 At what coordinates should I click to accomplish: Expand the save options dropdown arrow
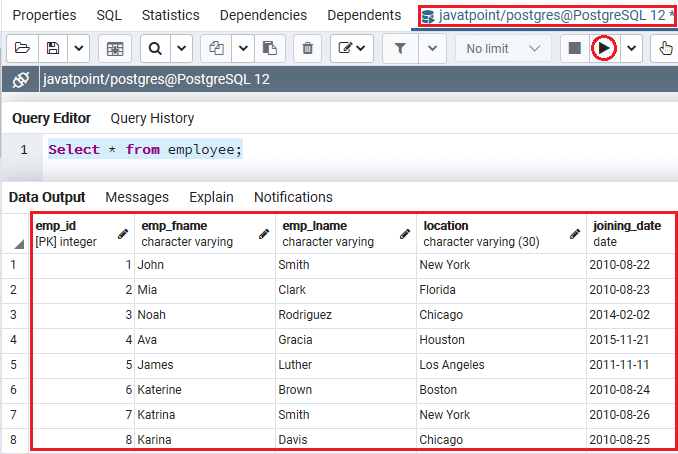pyautogui.click(x=78, y=48)
